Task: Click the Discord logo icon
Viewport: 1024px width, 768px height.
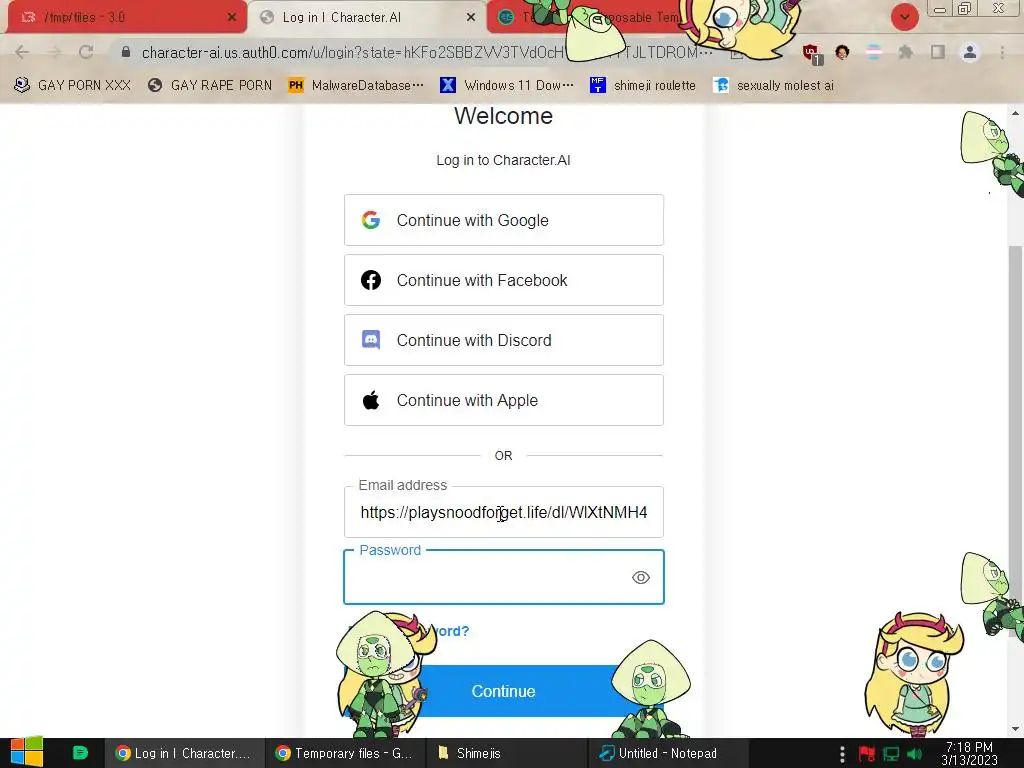Action: [x=371, y=340]
